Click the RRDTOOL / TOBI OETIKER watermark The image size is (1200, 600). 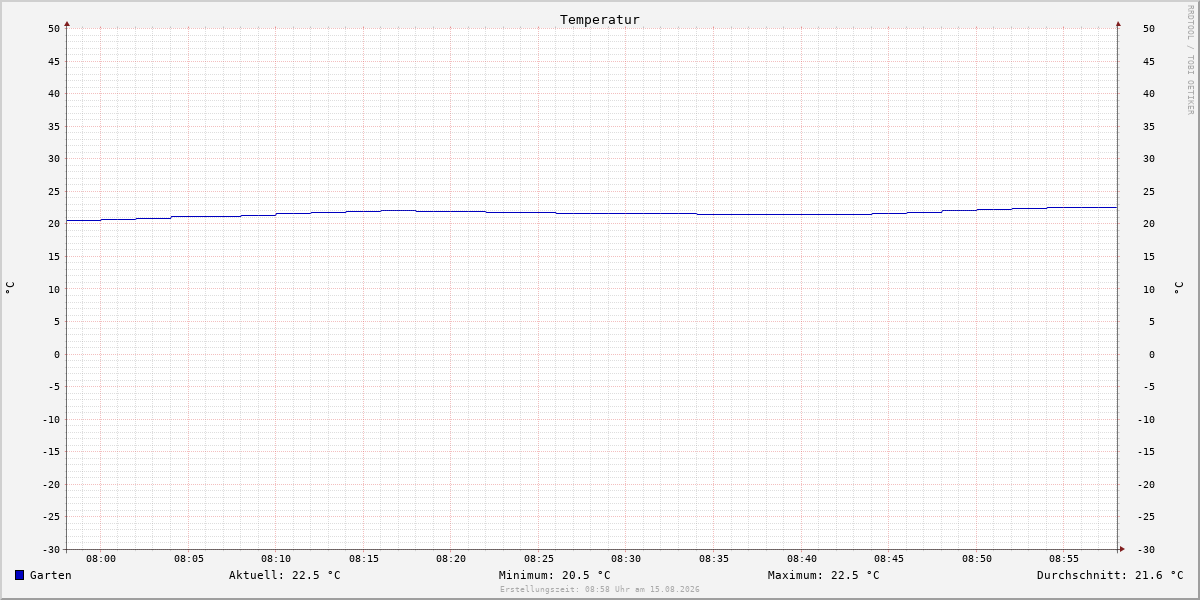[1190, 60]
